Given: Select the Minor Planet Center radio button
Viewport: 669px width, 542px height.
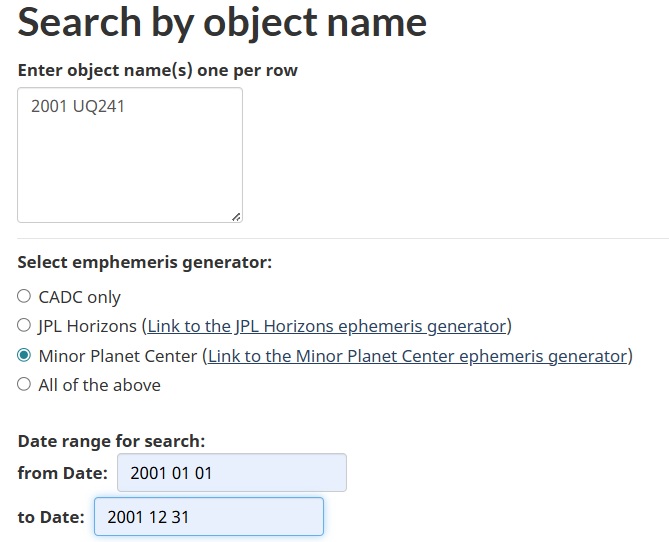Looking at the screenshot, I should point(24,355).
